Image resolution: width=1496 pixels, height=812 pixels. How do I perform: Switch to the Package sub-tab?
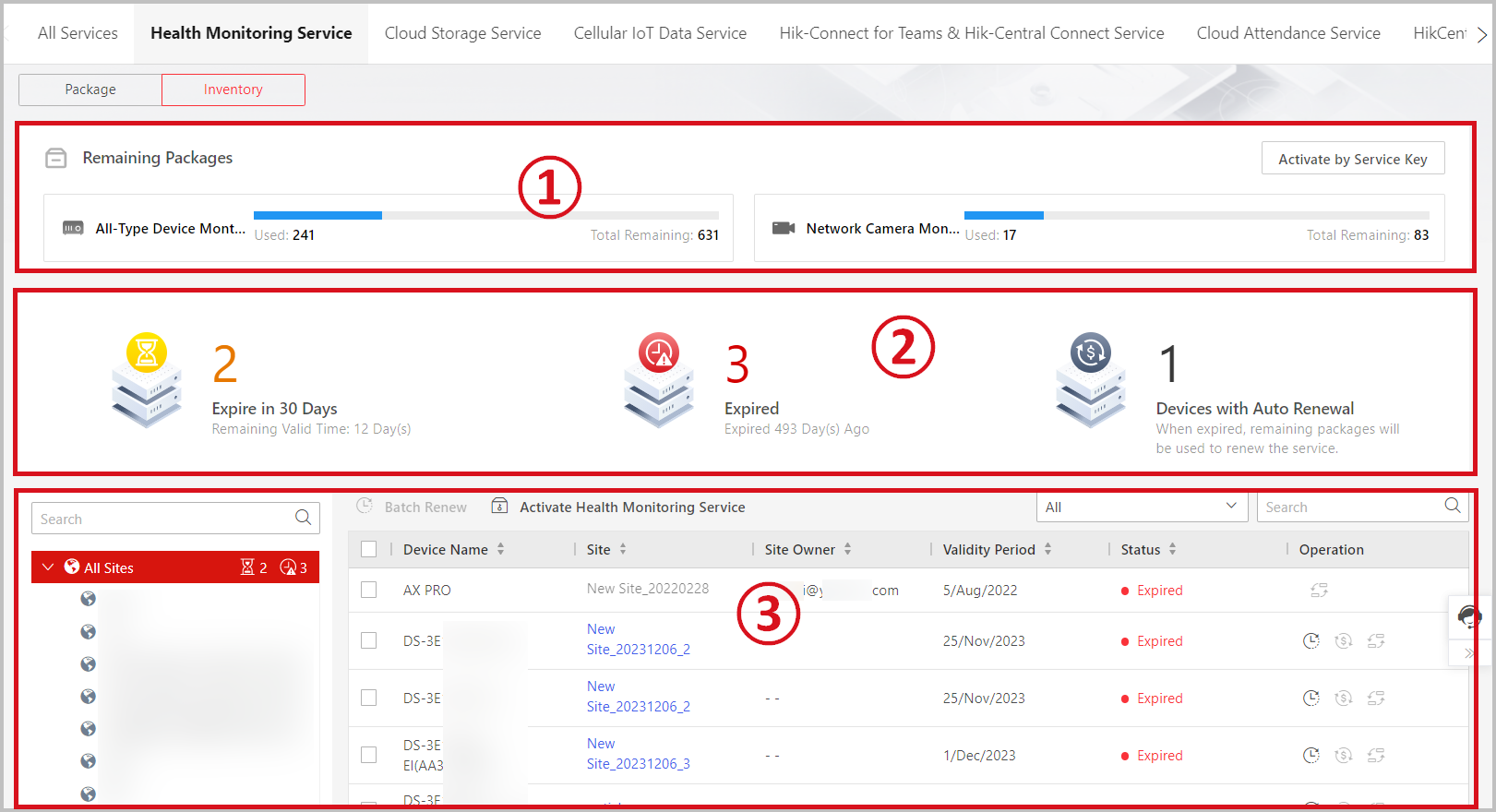point(90,90)
